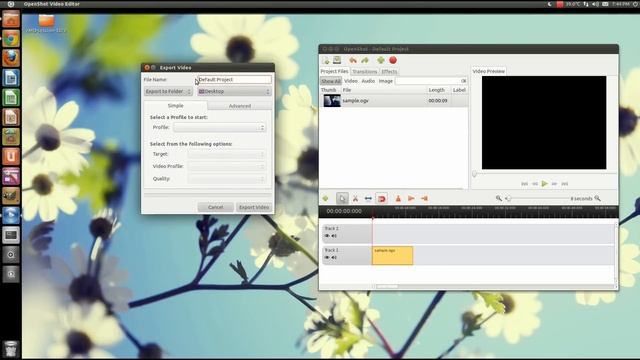This screenshot has height=360, width=640.
Task: Toggle the Snapping magnet tool
Action: [382, 198]
